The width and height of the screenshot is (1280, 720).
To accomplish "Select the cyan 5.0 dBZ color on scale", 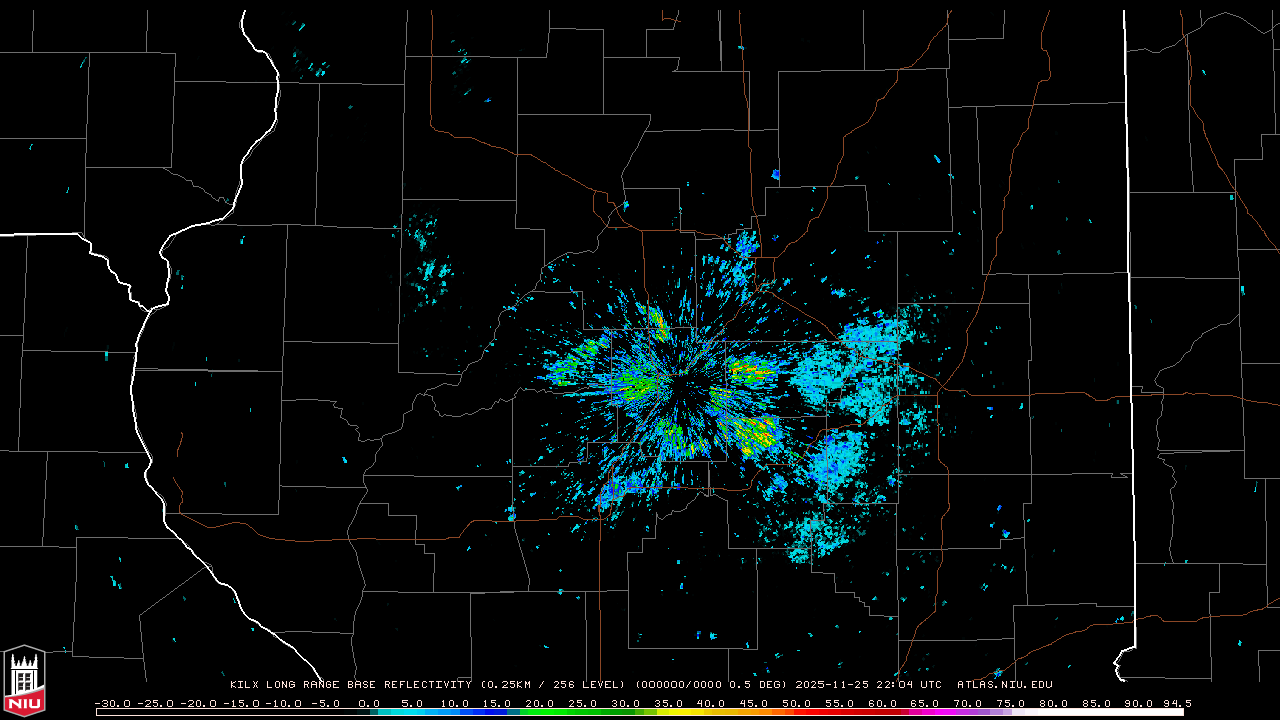I will tap(413, 712).
